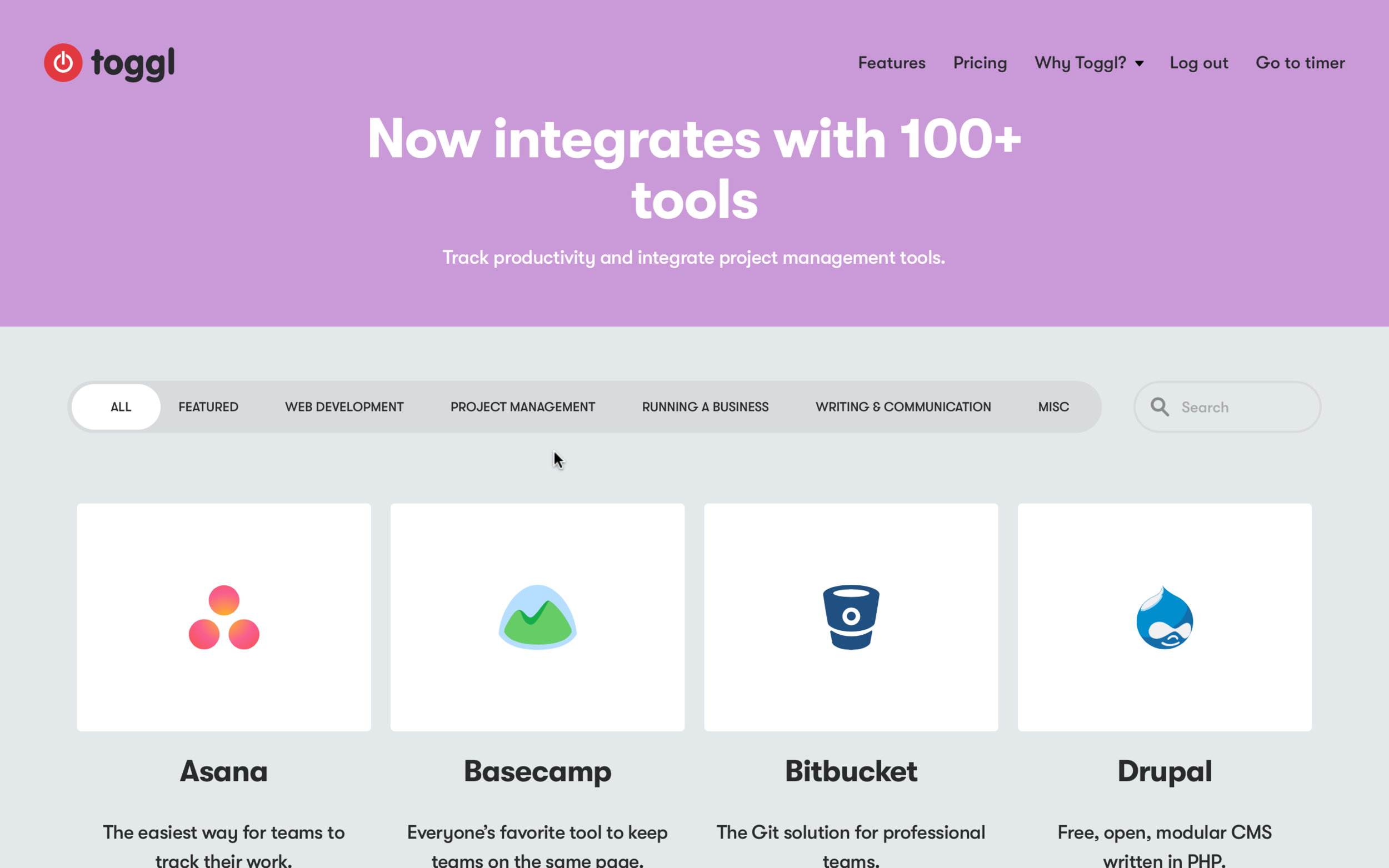The image size is (1389, 868).
Task: Show PROJECT MANAGEMENT integrations
Action: pos(522,407)
